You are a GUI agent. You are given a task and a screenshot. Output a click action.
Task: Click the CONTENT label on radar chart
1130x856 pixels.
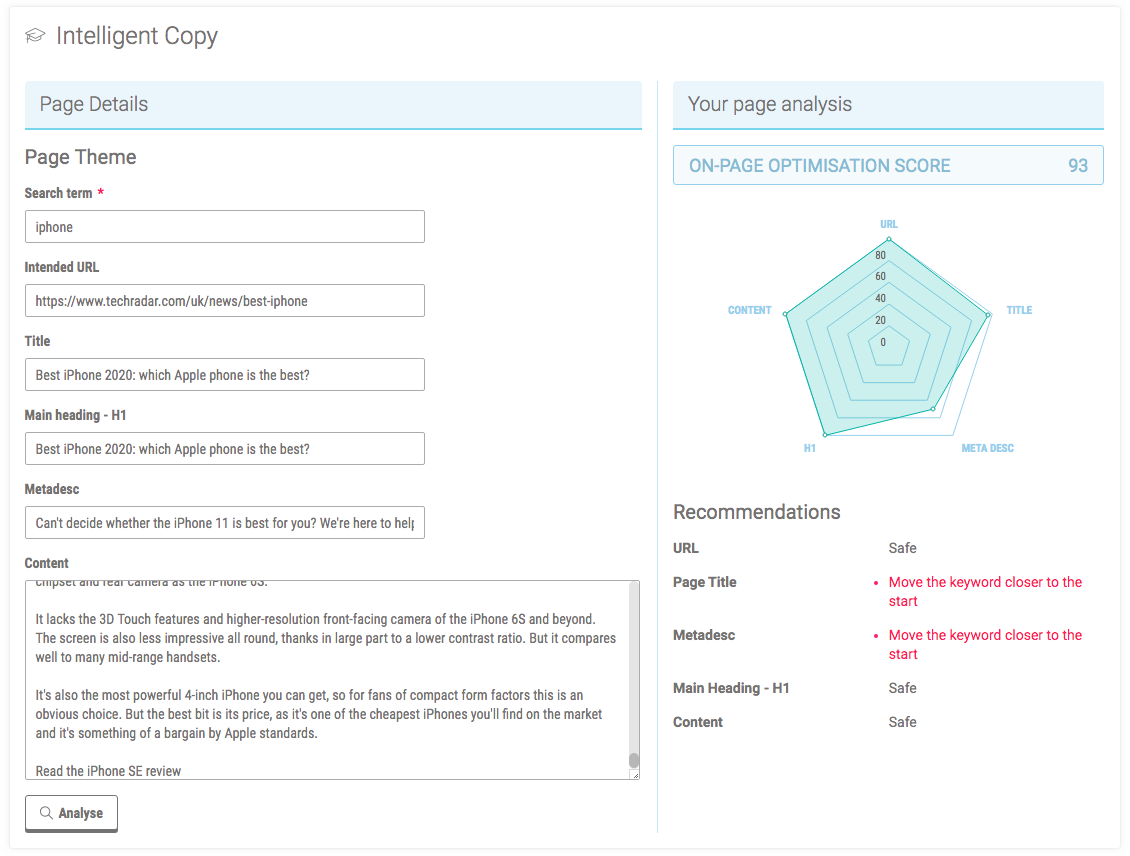pyautogui.click(x=749, y=310)
